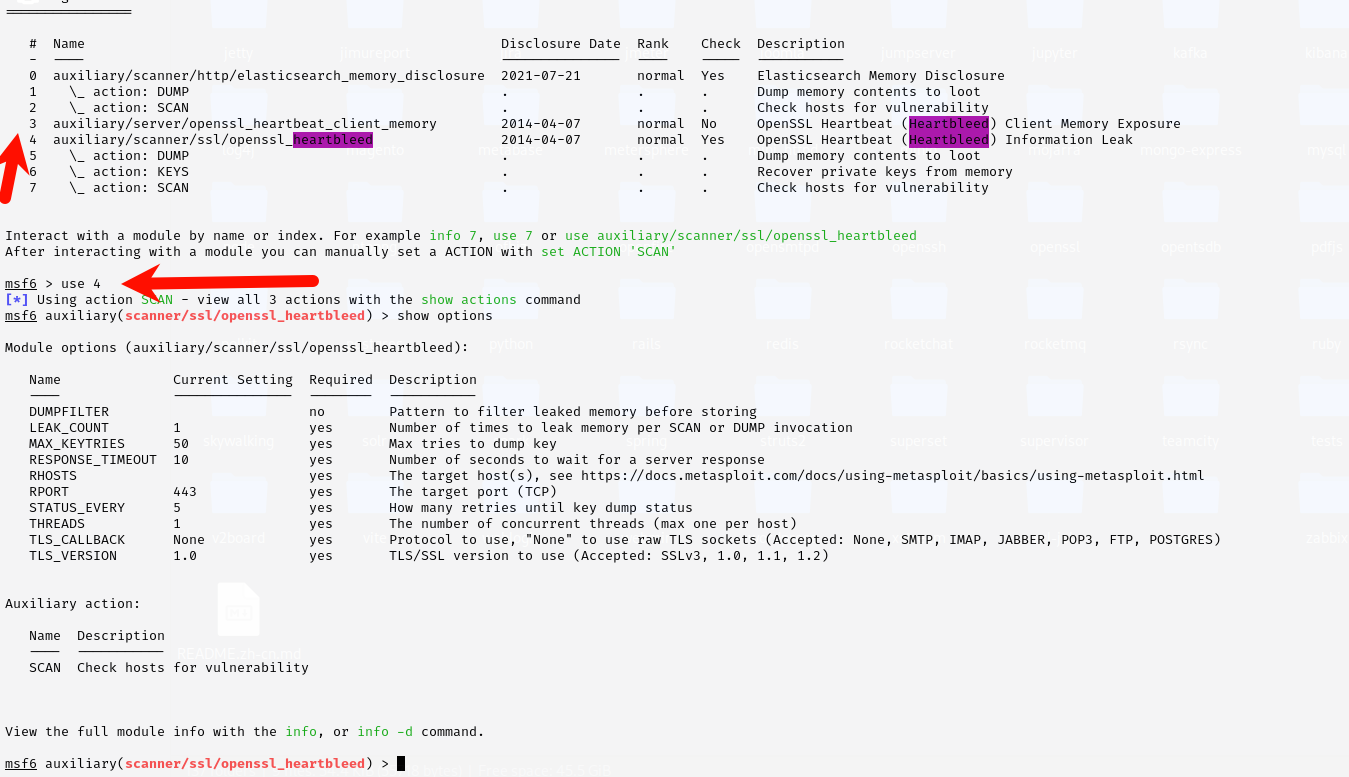Image resolution: width=1349 pixels, height=777 pixels.
Task: Click the 'action: KEYS' row
Action: click(x=129, y=172)
